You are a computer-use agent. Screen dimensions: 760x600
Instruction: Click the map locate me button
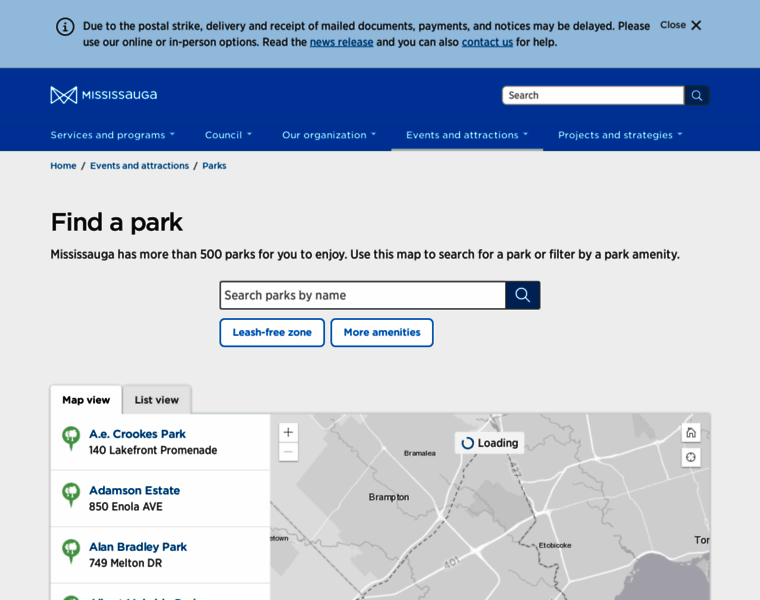691,457
